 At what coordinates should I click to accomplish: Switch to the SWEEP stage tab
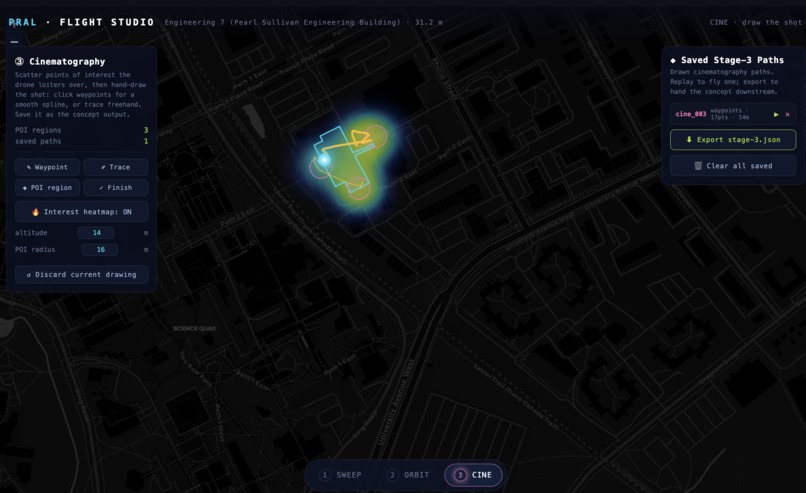340,475
